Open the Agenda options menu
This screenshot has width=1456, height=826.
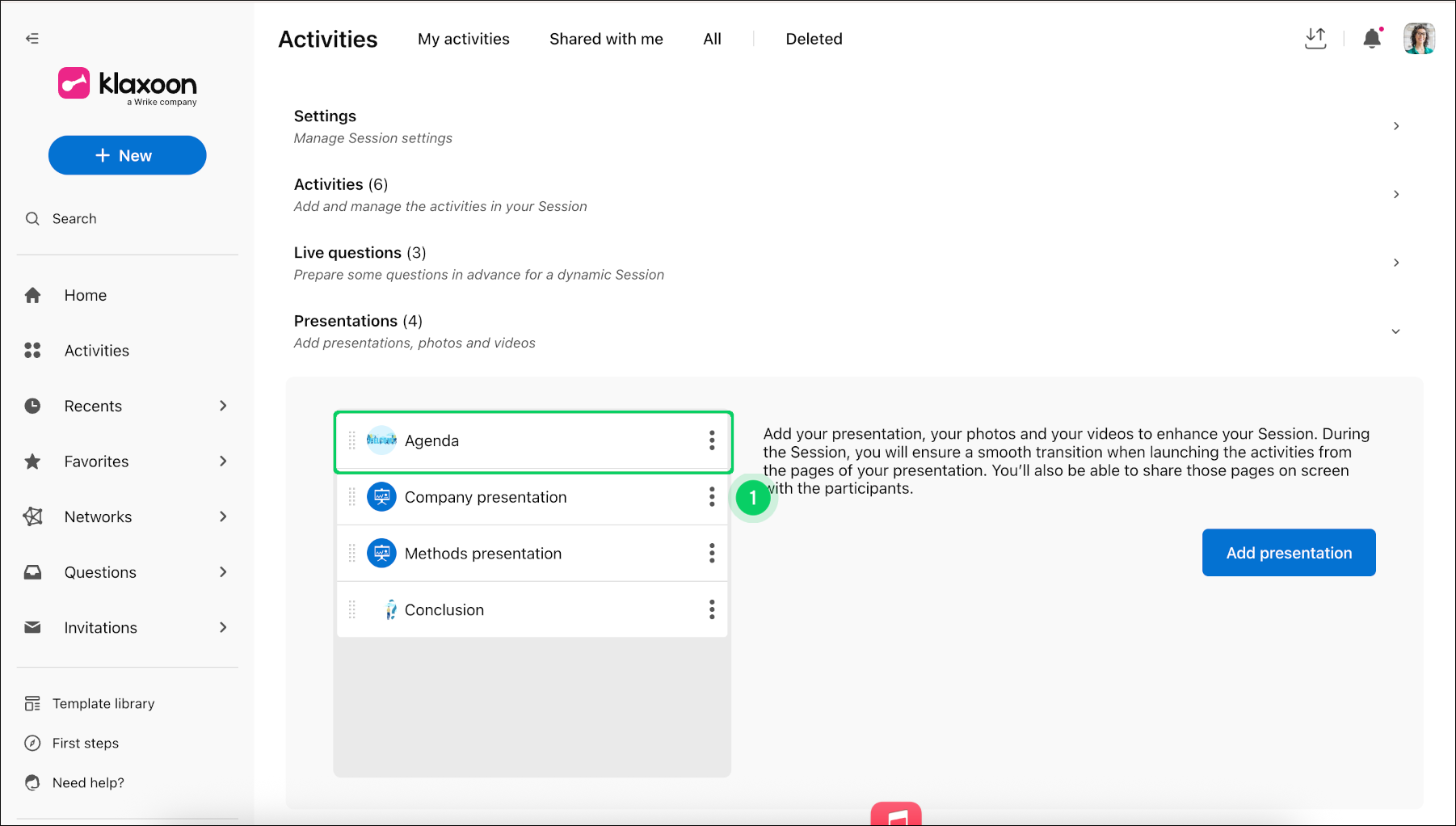coord(712,440)
